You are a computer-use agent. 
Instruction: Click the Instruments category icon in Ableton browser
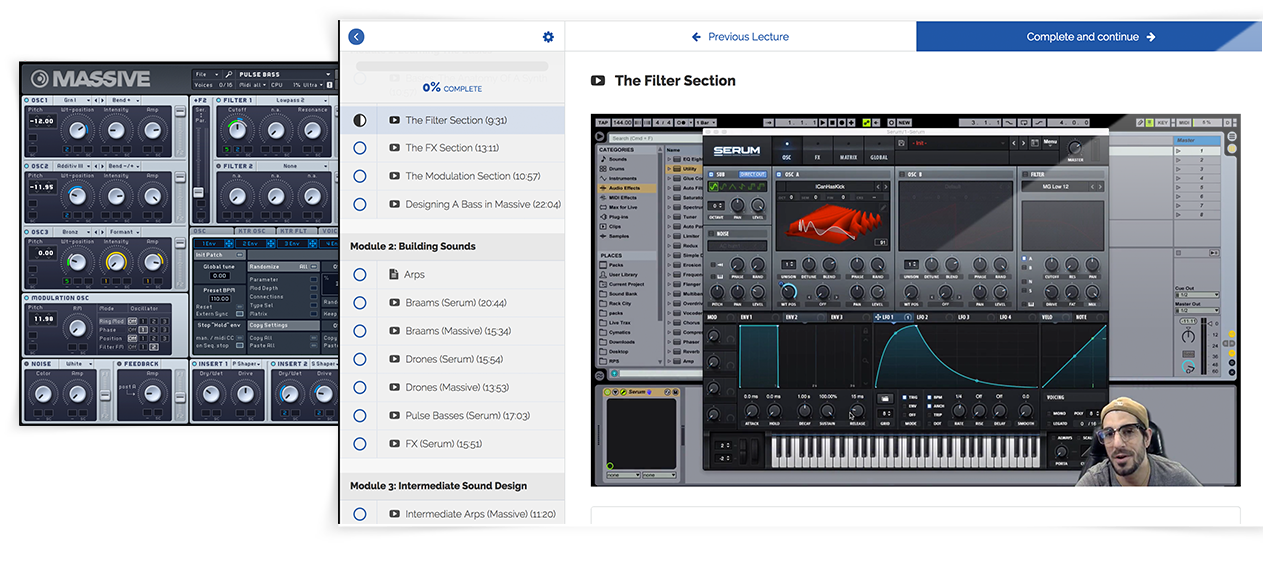tap(603, 178)
